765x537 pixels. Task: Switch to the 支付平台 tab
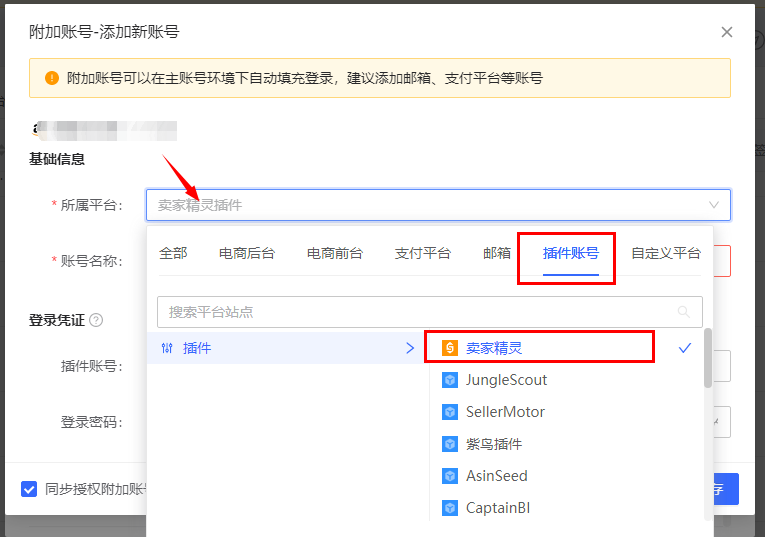(x=423, y=253)
